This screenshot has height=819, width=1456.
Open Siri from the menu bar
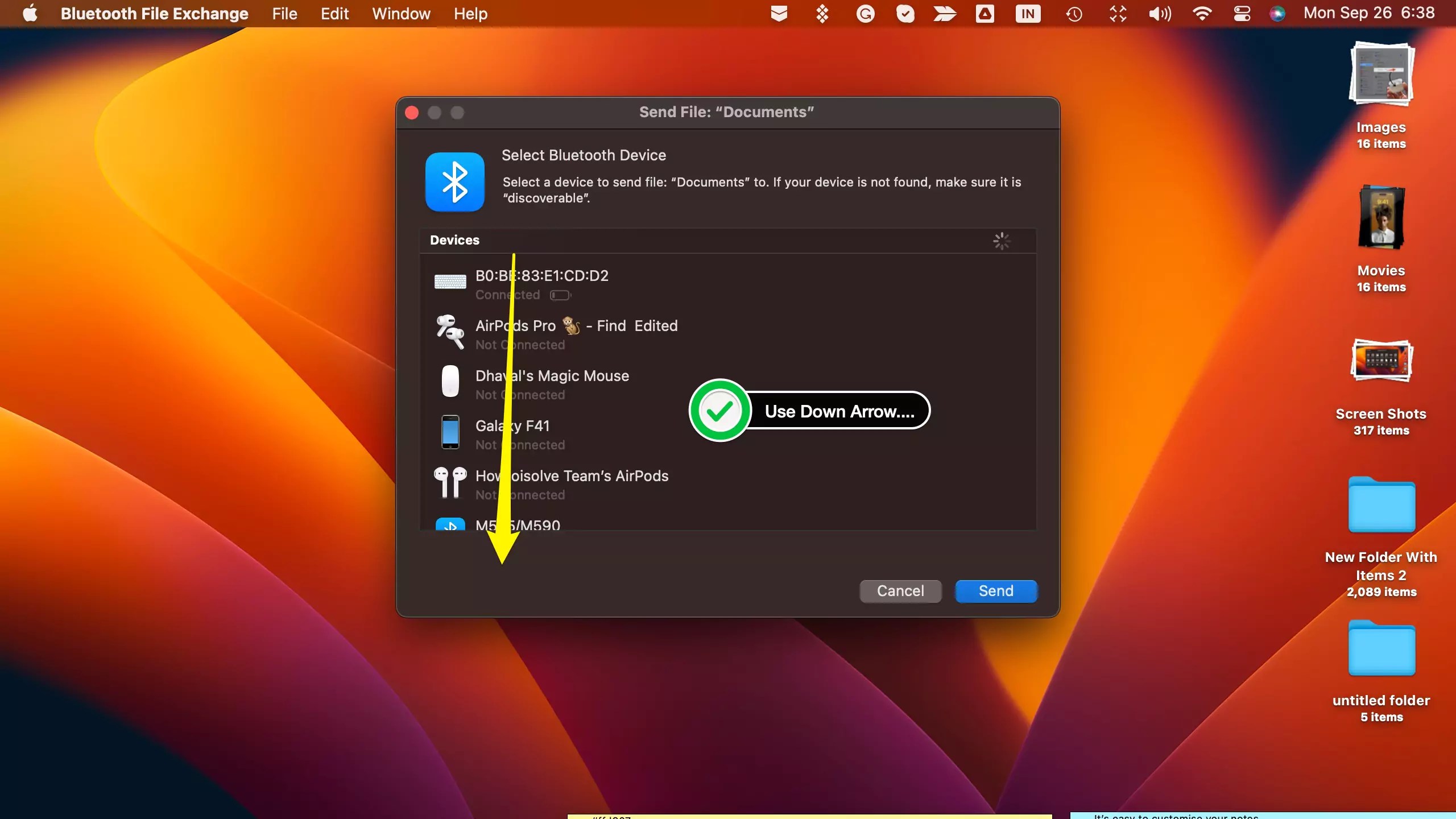[1277, 13]
